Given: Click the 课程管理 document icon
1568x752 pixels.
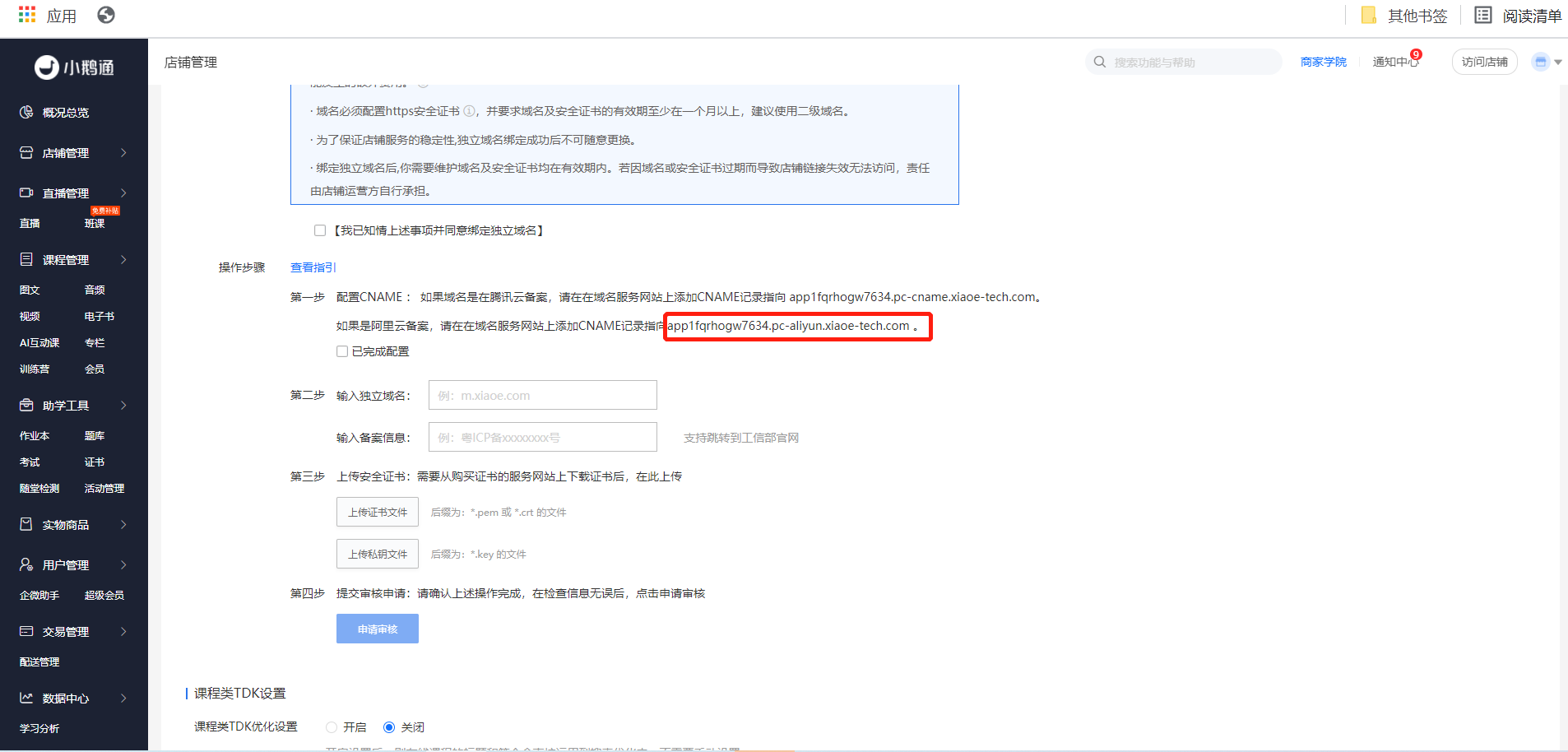Looking at the screenshot, I should pyautogui.click(x=26, y=259).
